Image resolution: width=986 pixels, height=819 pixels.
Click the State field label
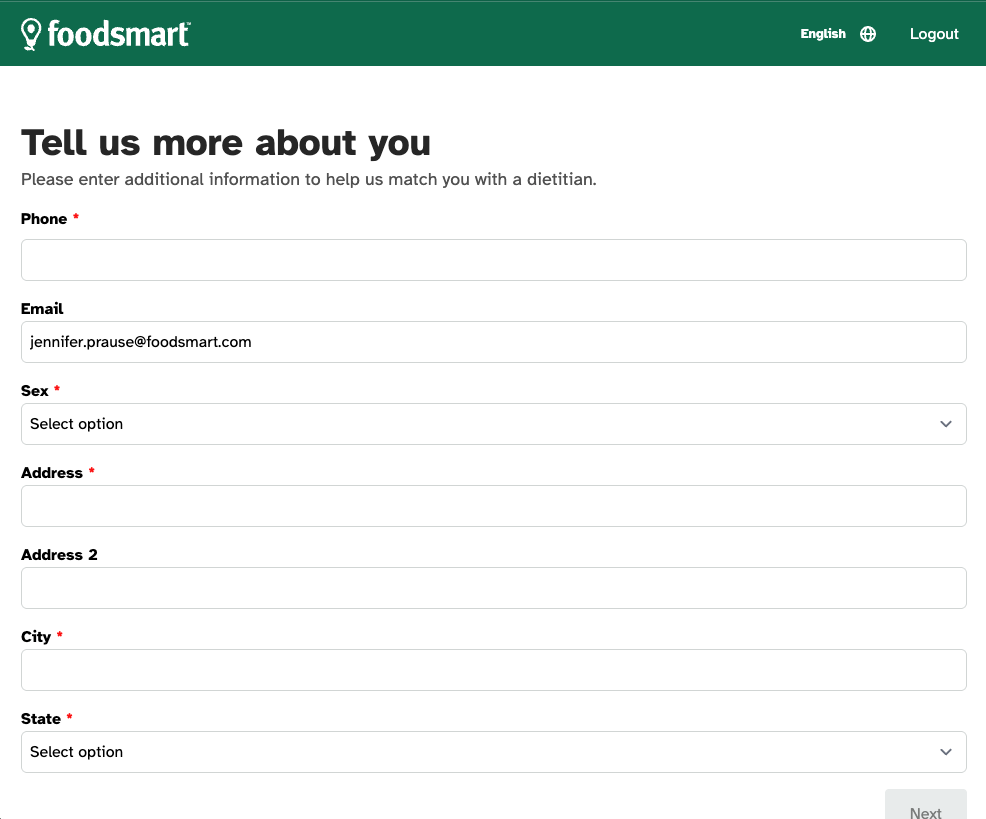(x=41, y=718)
